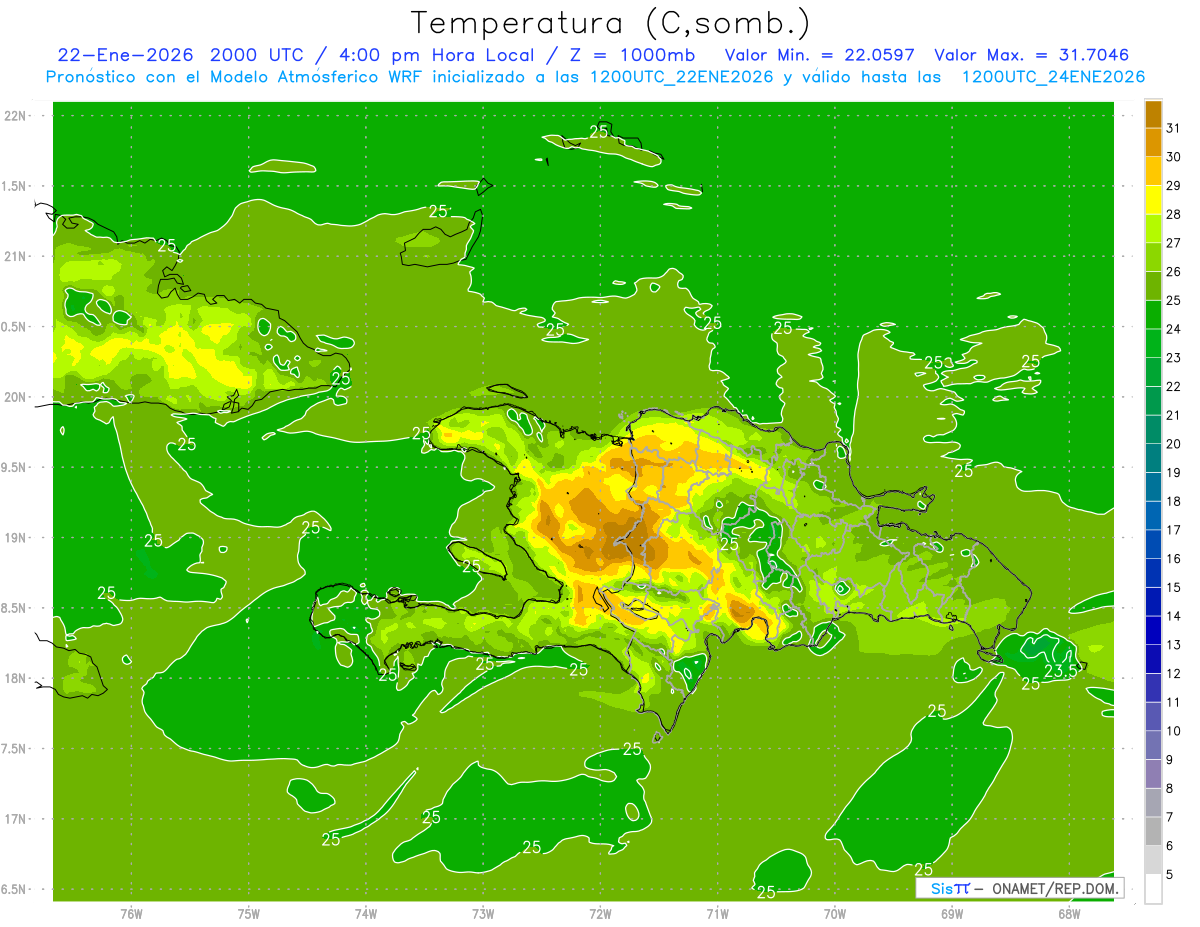Click the green legend swatch between 24 and 25
This screenshot has height=927, width=1200.
tap(1153, 314)
